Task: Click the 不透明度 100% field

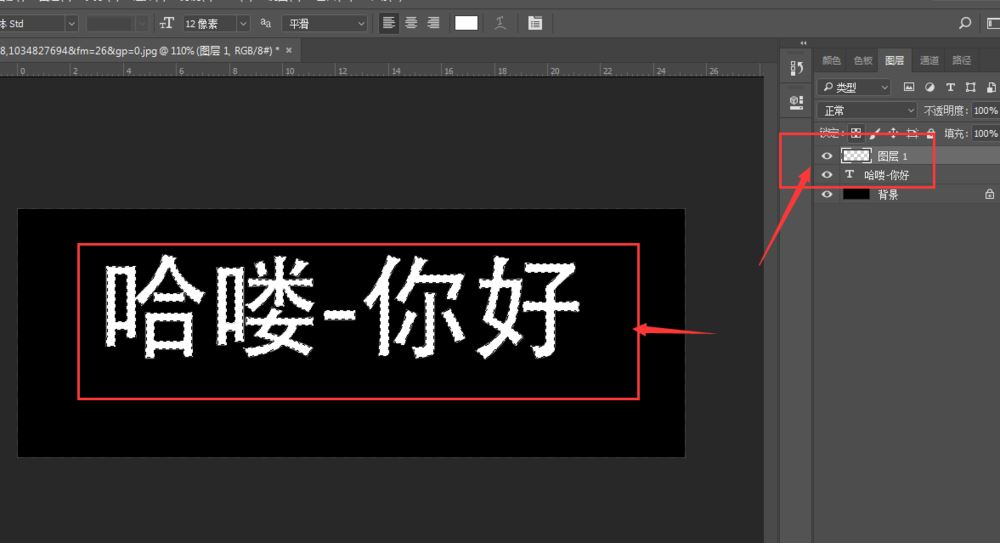Action: [985, 110]
